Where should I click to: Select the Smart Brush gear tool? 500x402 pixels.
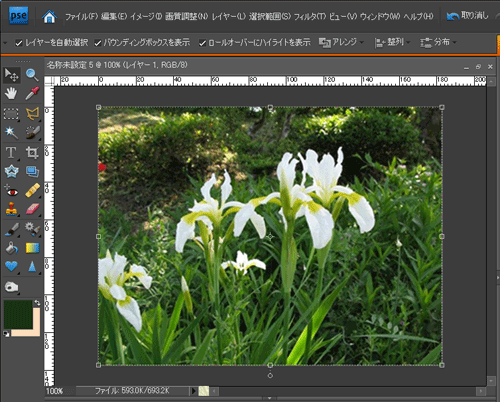[32, 229]
